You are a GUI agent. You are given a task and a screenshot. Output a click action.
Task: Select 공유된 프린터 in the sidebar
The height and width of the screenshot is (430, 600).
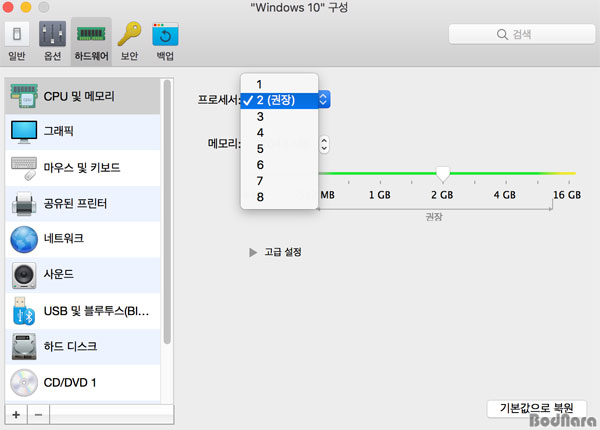coord(83,203)
